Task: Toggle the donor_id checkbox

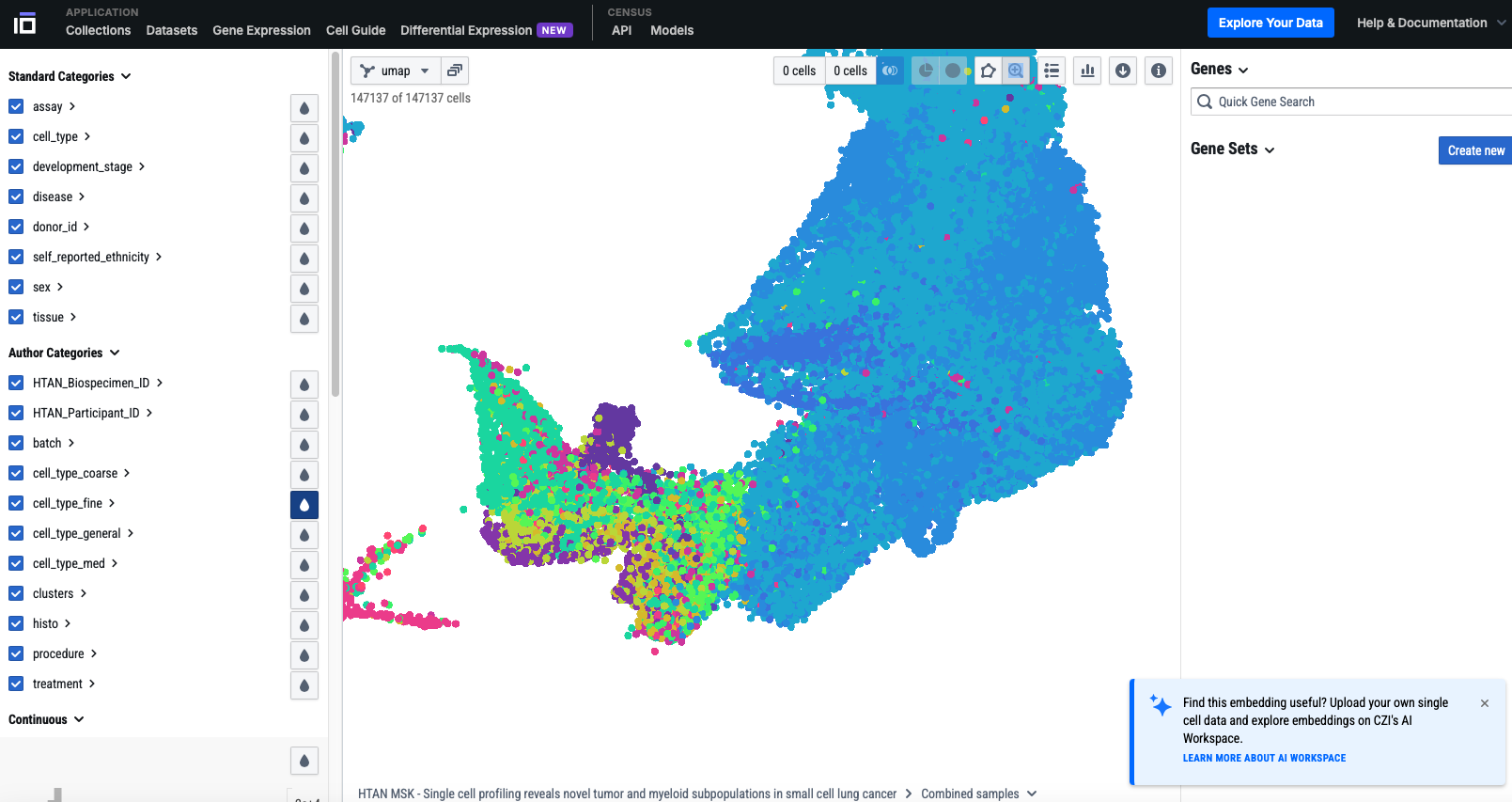Action: pyautogui.click(x=16, y=227)
